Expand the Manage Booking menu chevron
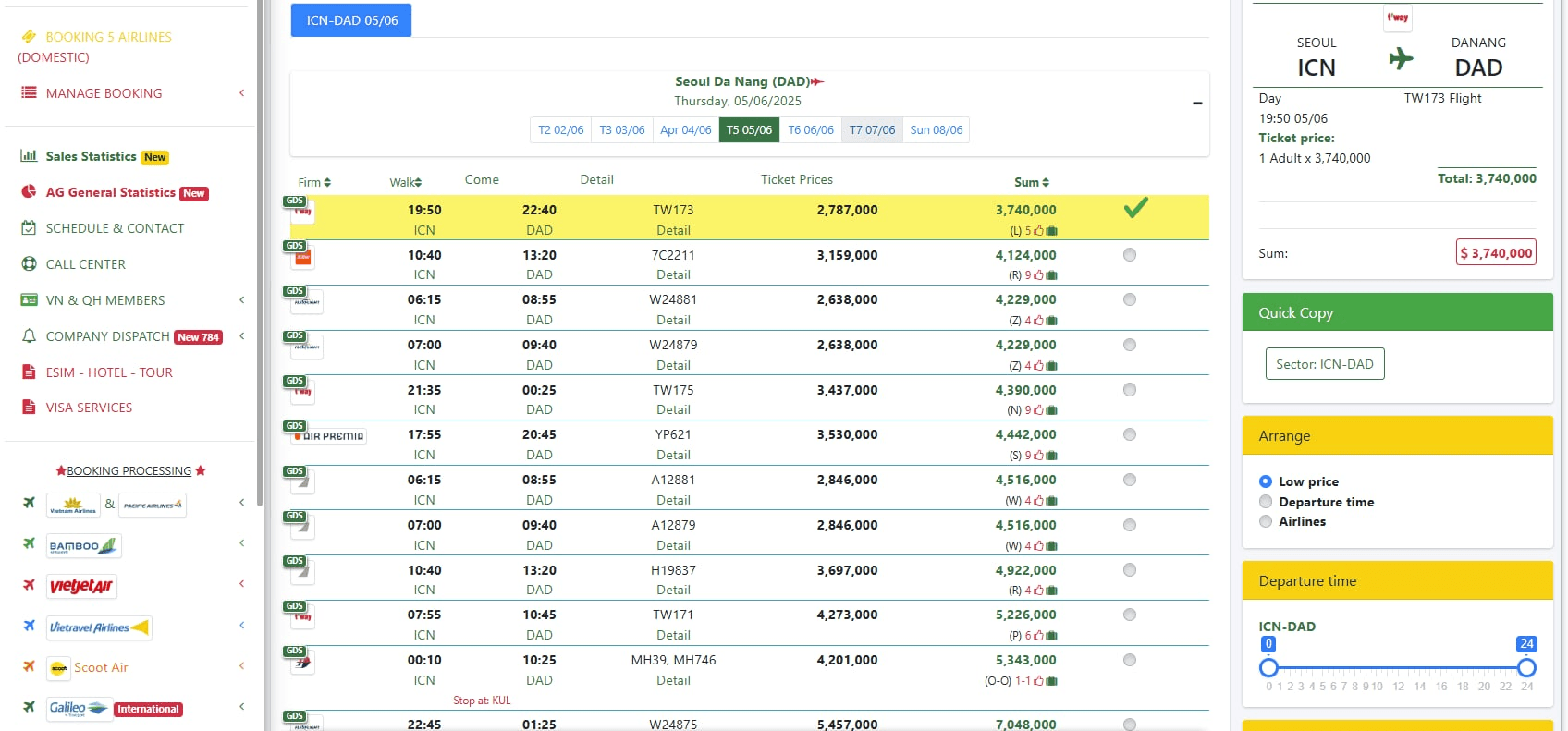The height and width of the screenshot is (731, 1568). [241, 92]
